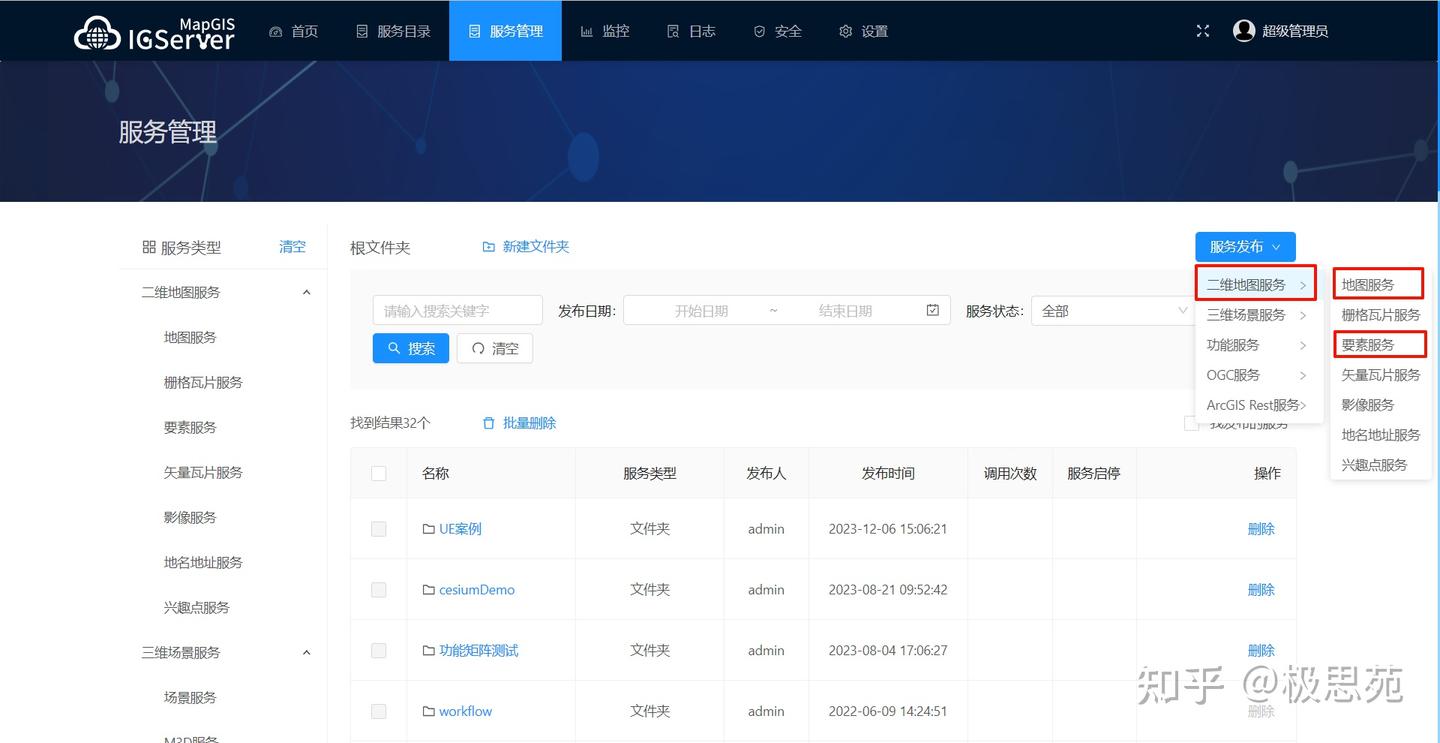Image resolution: width=1440 pixels, height=743 pixels.
Task: Open the 新建文件夹 link to create a folder
Action: [536, 246]
